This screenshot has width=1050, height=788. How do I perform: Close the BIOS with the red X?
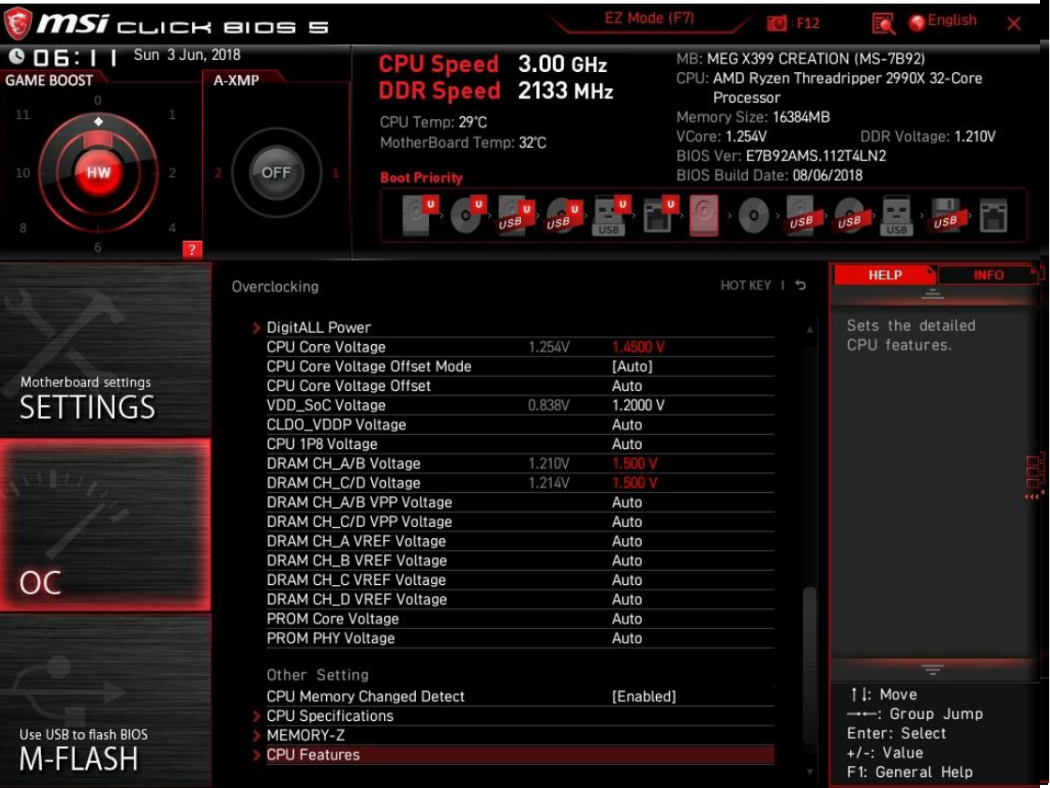point(1014,23)
